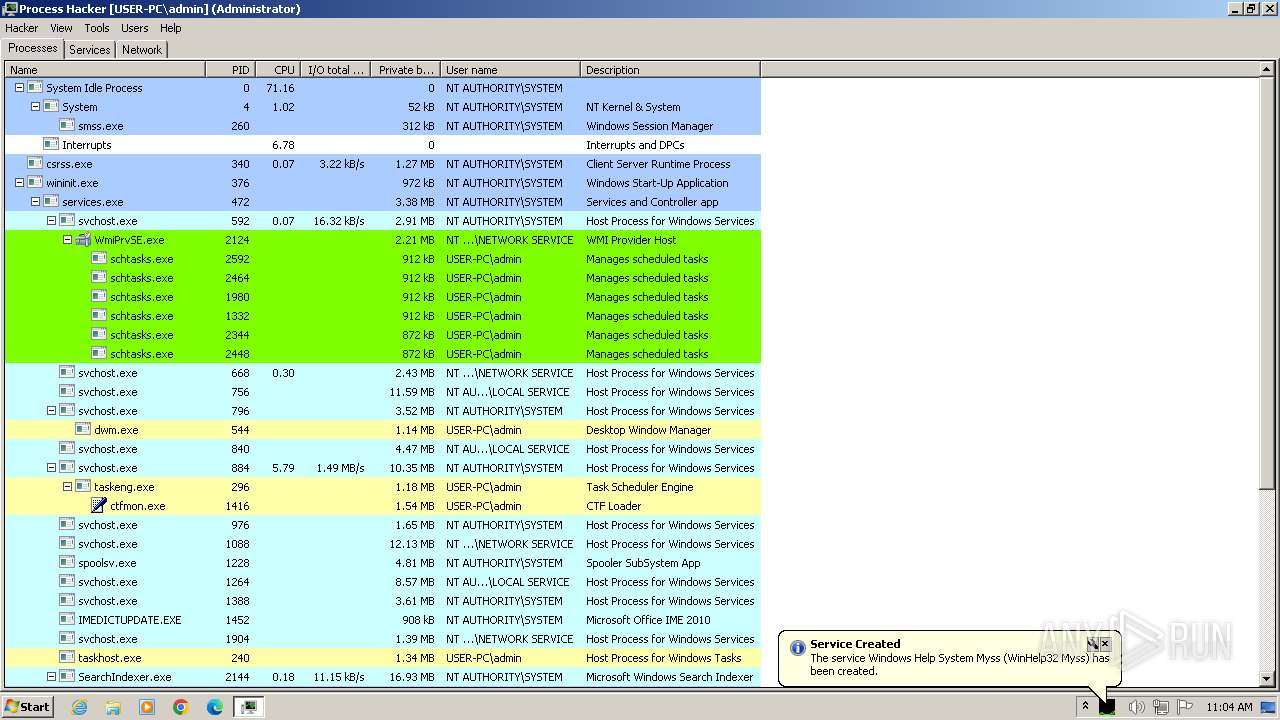Open File Explorer from taskbar
This screenshot has height=720, width=1280.
pyautogui.click(x=113, y=707)
